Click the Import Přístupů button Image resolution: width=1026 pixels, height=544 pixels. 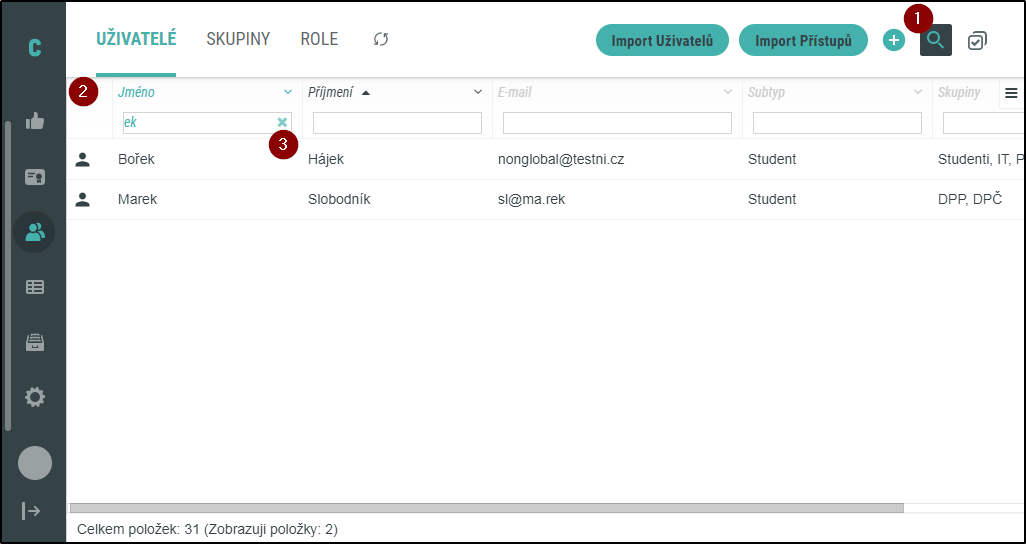[x=803, y=41]
